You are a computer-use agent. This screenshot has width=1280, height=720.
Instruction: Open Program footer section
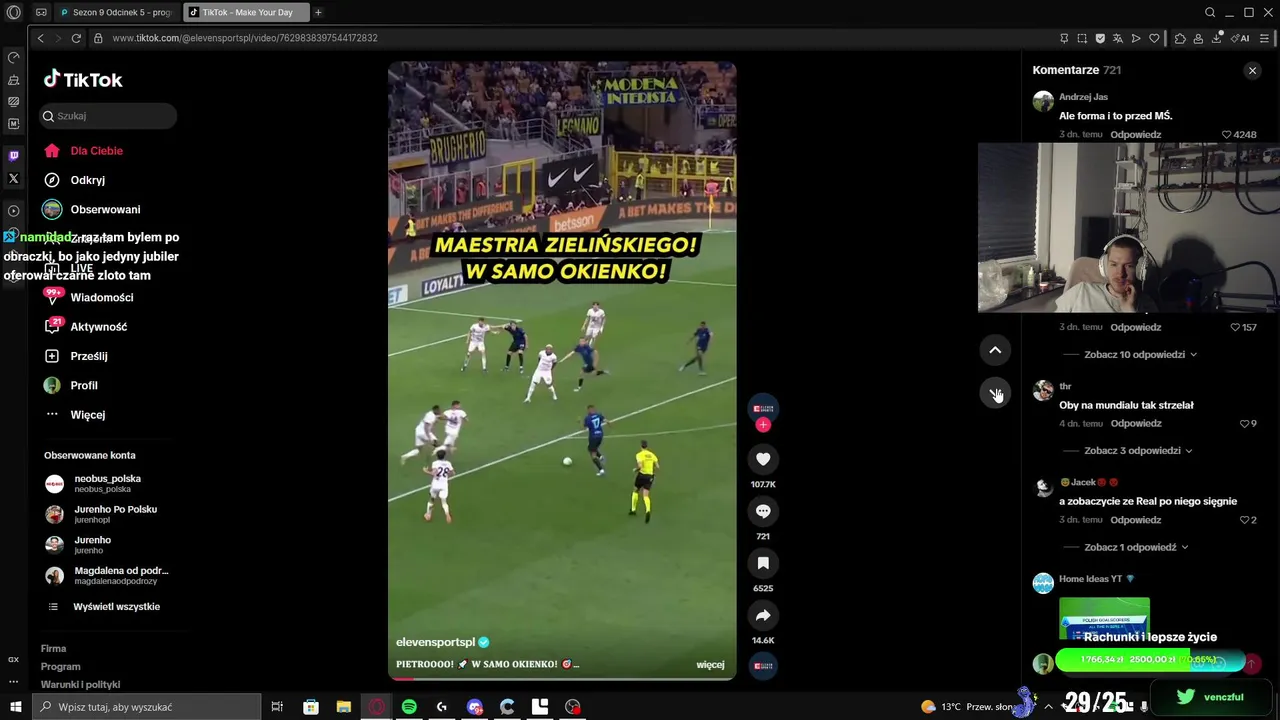60,667
